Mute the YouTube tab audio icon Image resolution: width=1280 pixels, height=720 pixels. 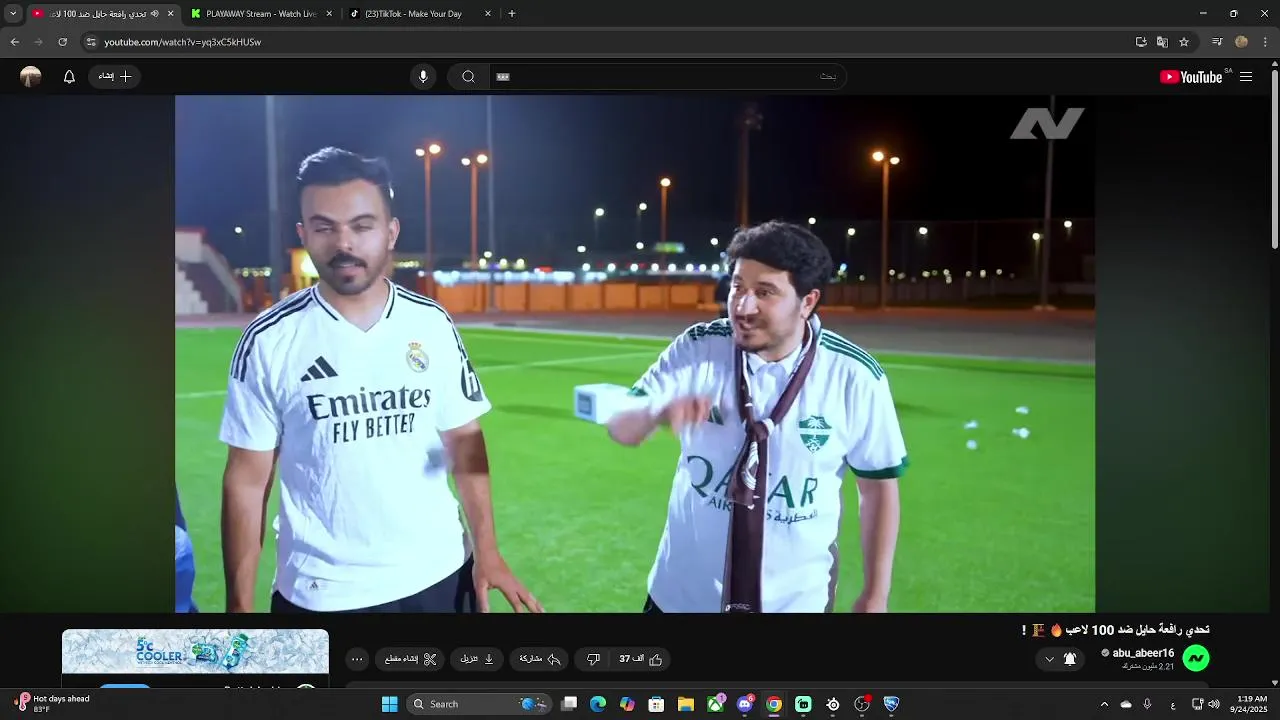(154, 14)
